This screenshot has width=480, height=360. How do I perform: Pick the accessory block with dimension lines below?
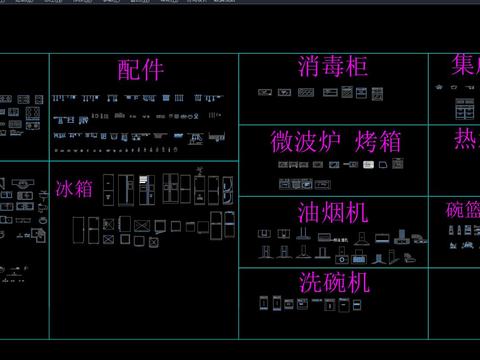pos(196,138)
